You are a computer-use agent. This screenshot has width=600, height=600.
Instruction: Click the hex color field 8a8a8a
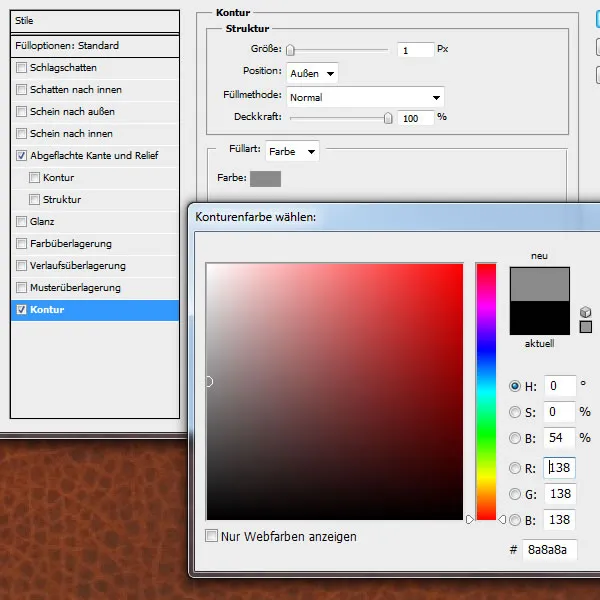549,550
